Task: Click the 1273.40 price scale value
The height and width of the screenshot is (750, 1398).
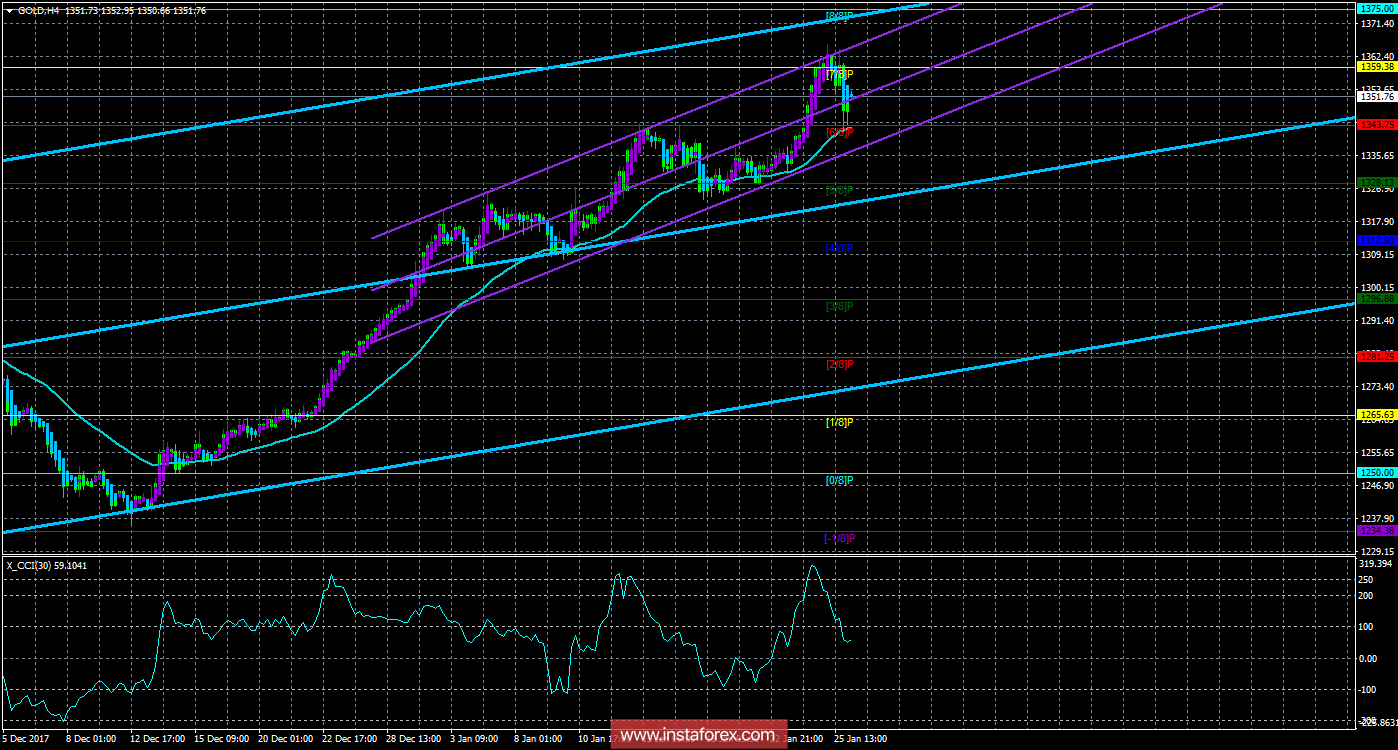Action: coord(1376,386)
